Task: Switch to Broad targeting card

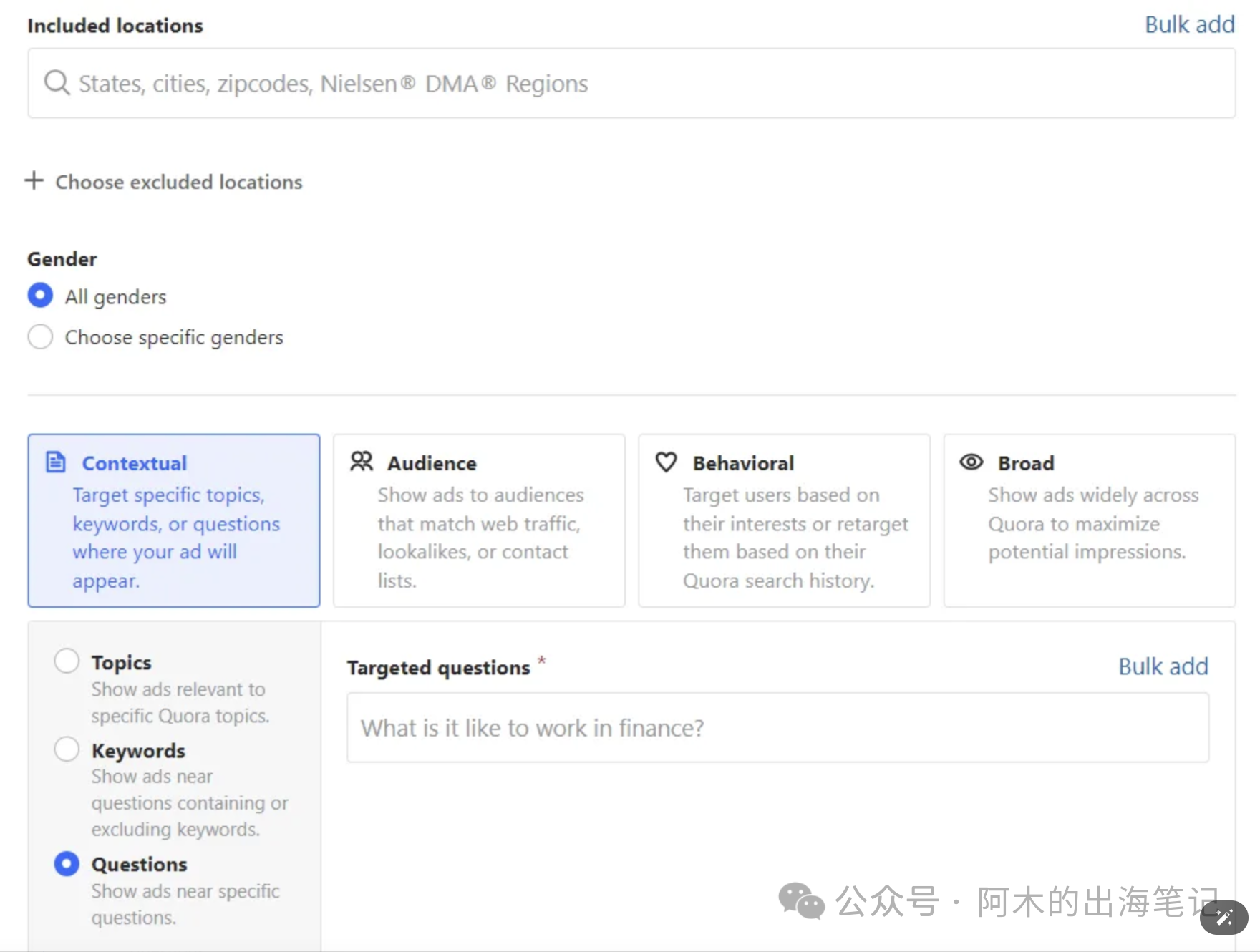Action: click(x=1090, y=520)
